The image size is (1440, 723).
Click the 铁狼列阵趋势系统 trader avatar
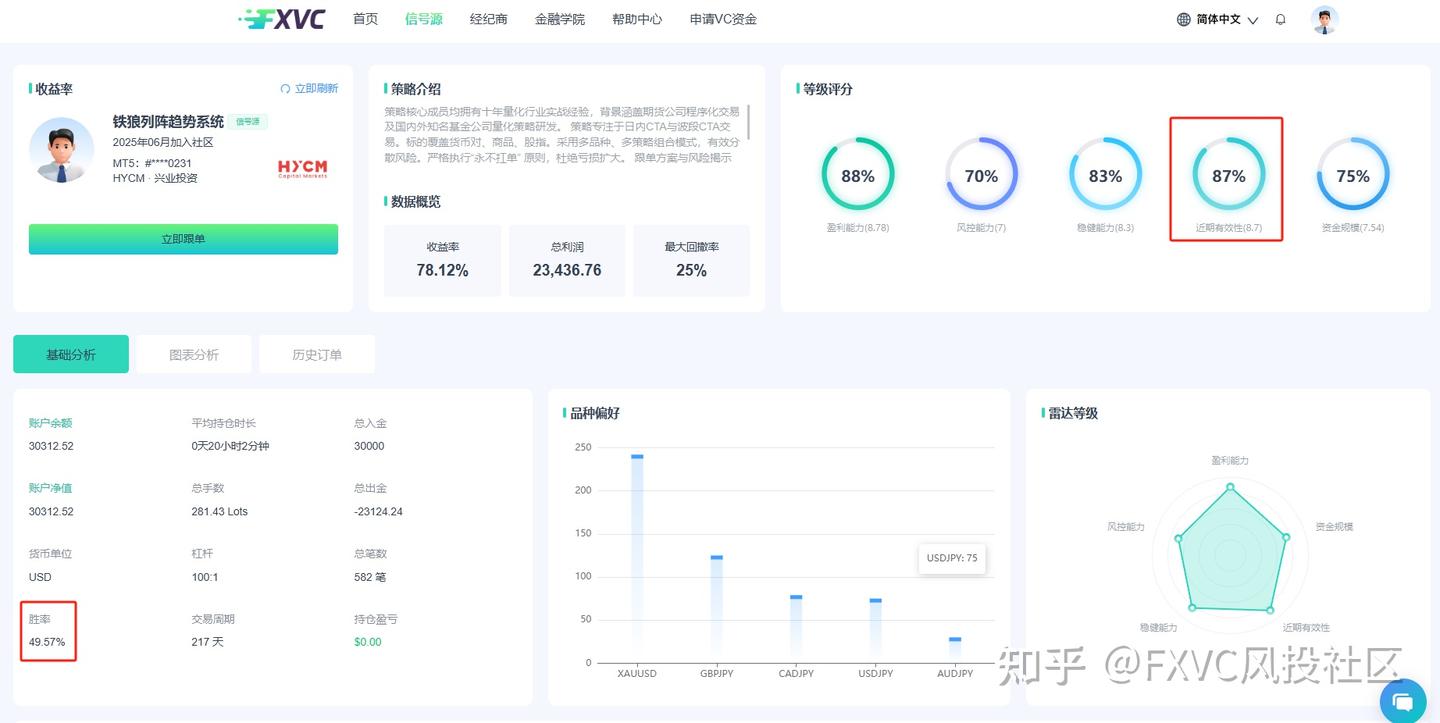tap(62, 150)
